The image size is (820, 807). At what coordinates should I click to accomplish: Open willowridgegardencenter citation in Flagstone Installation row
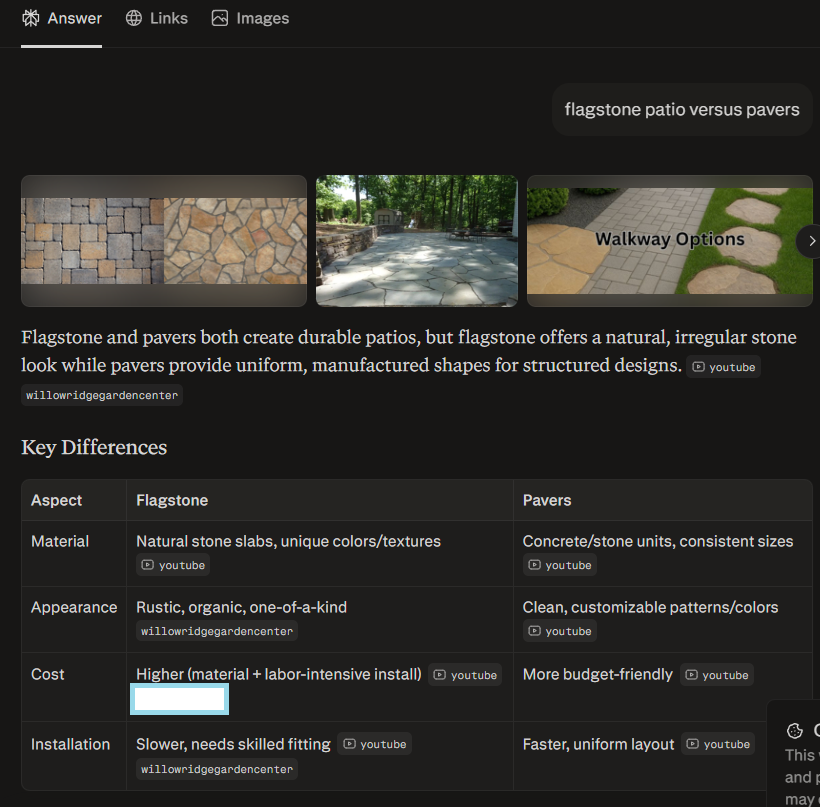coord(217,769)
